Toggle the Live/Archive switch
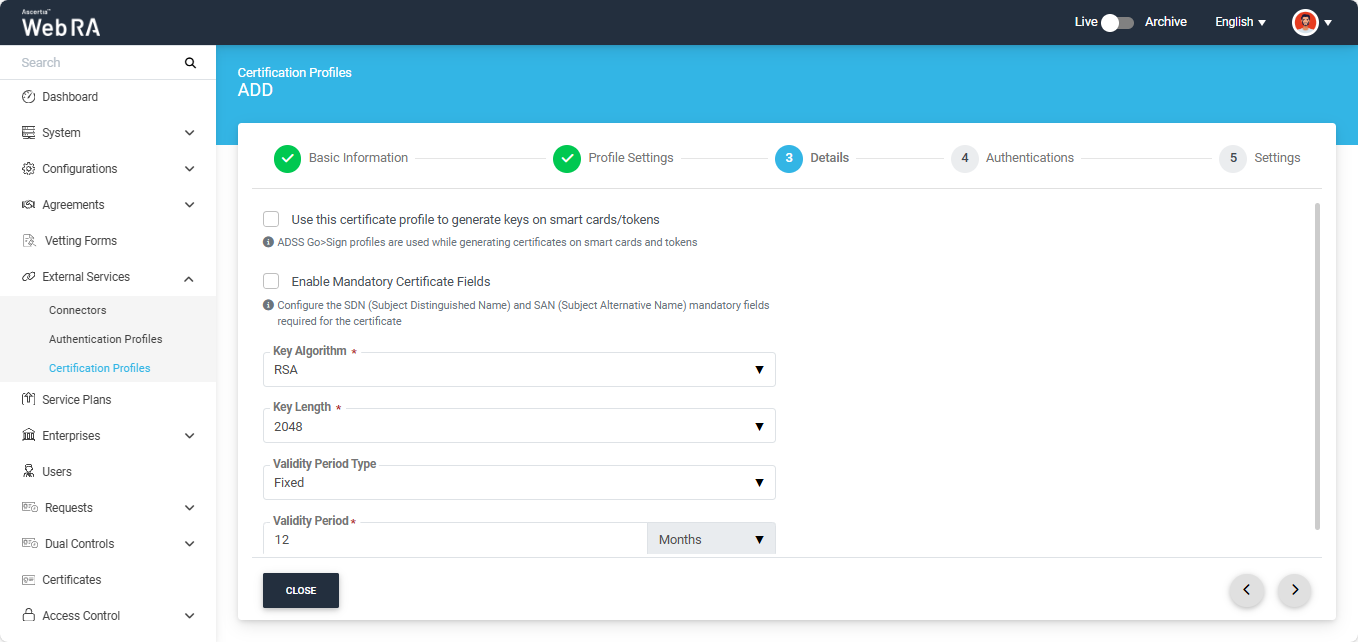The image size is (1358, 642). click(1117, 22)
